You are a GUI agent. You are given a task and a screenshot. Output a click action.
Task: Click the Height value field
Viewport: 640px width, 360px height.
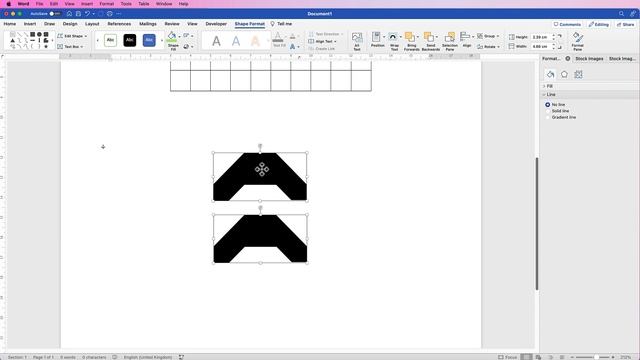click(540, 37)
